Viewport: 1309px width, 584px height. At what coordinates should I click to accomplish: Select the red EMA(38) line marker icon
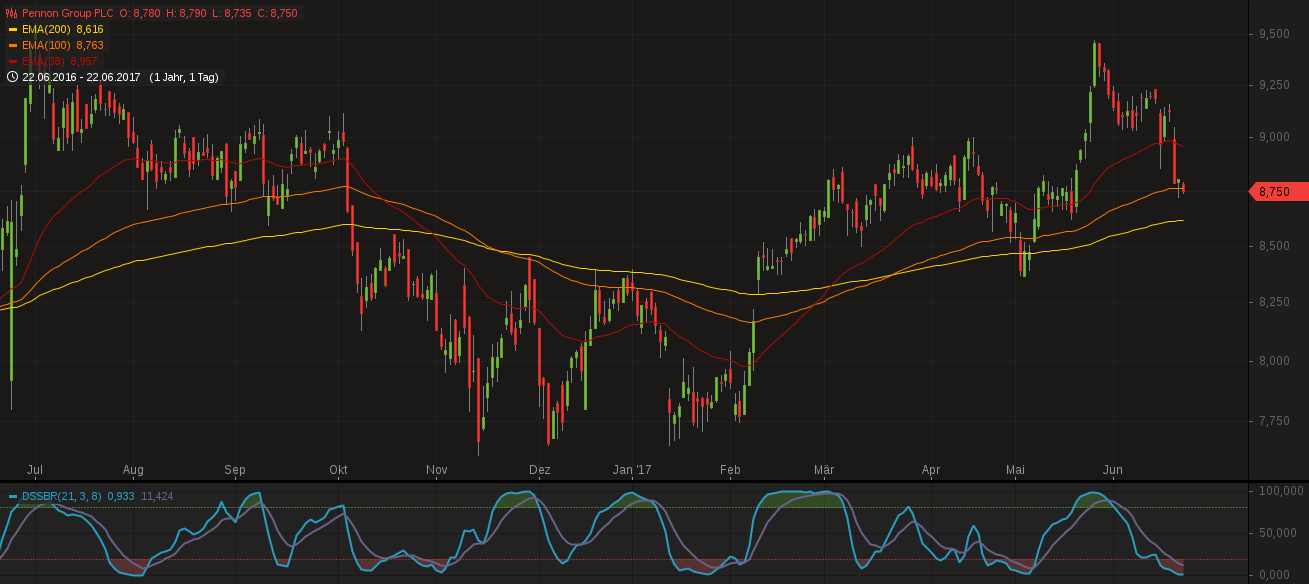click(13, 61)
